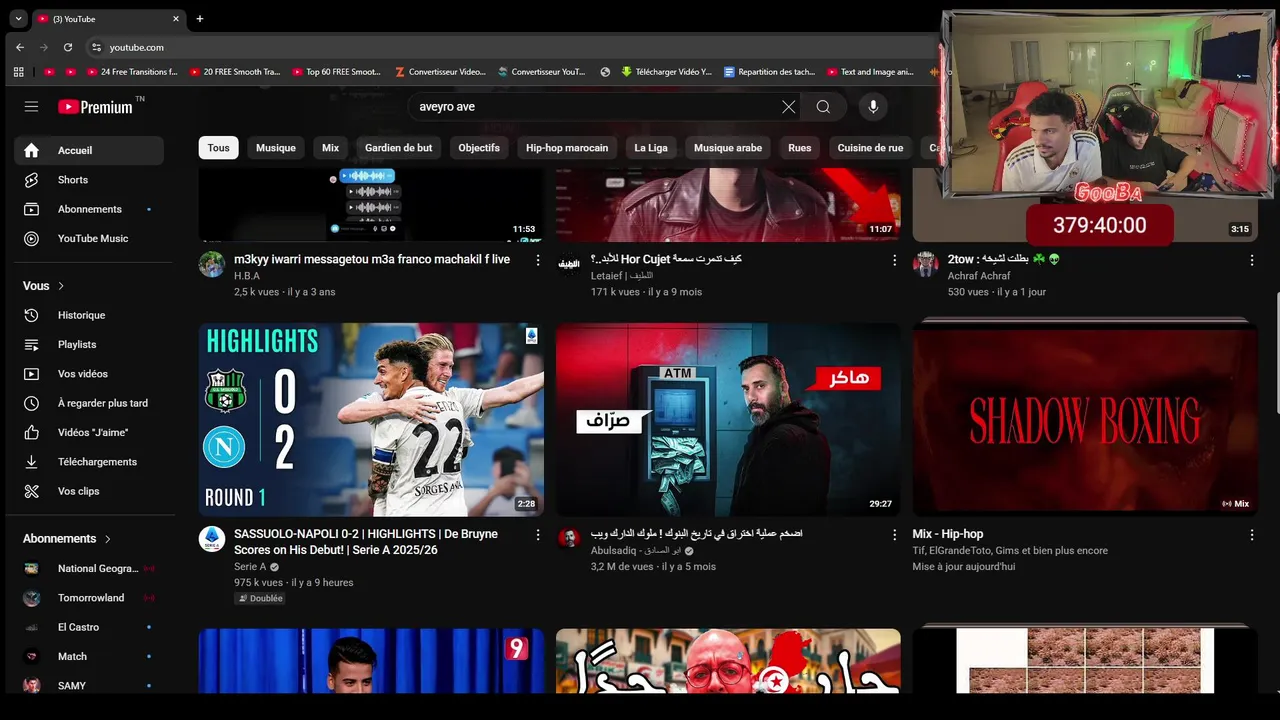
Task: Open Playlists in the sidebar
Action: click(x=89, y=344)
